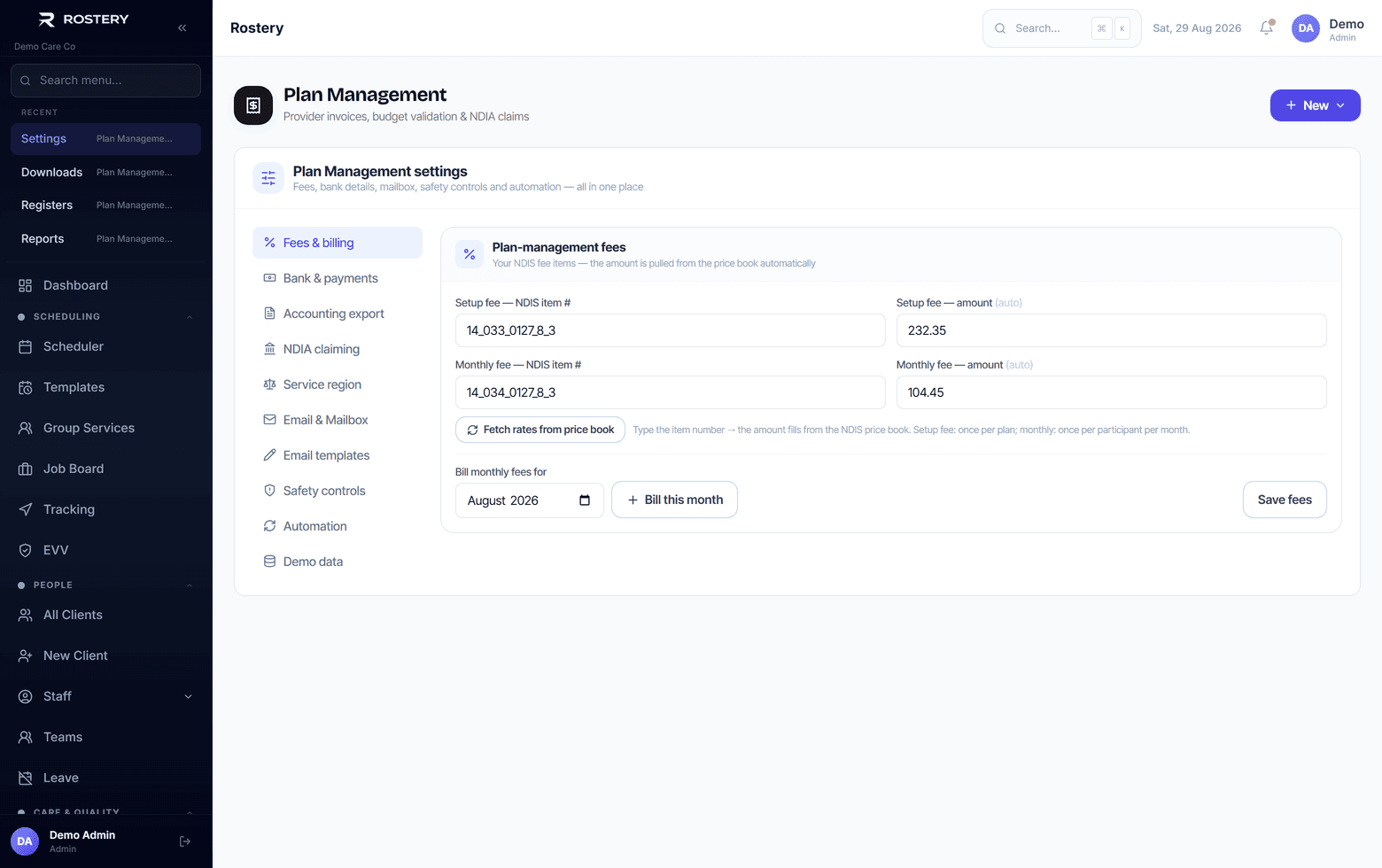This screenshot has height=868, width=1382.
Task: Open the Fees & billing settings tab
Action: (338, 243)
